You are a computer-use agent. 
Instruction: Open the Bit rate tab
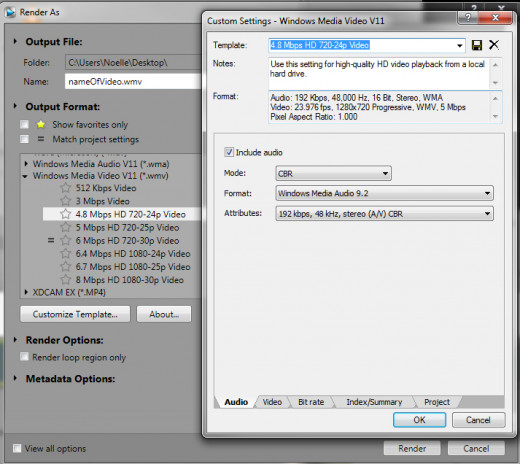(311, 402)
